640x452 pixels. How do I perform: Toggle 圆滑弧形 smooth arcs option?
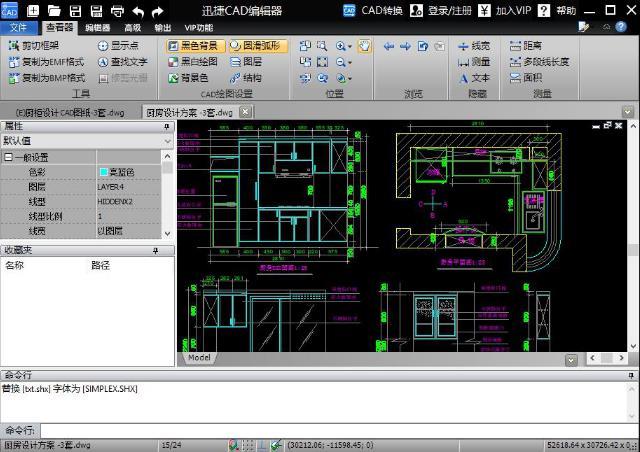click(x=257, y=46)
